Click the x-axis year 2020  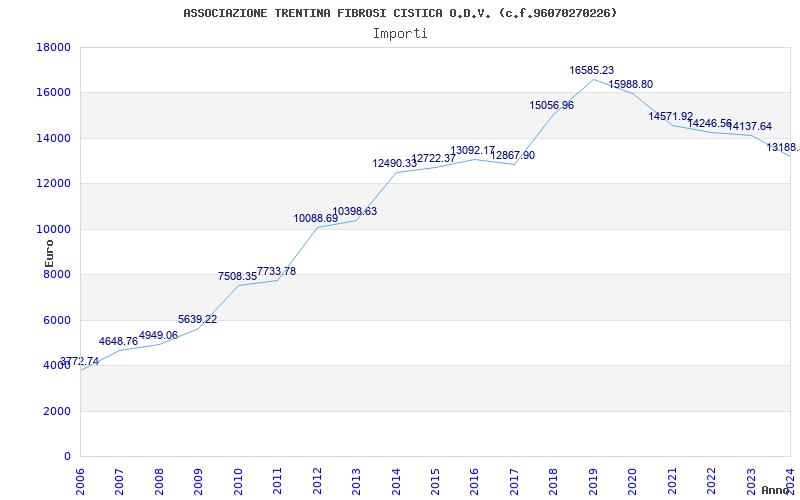(633, 481)
